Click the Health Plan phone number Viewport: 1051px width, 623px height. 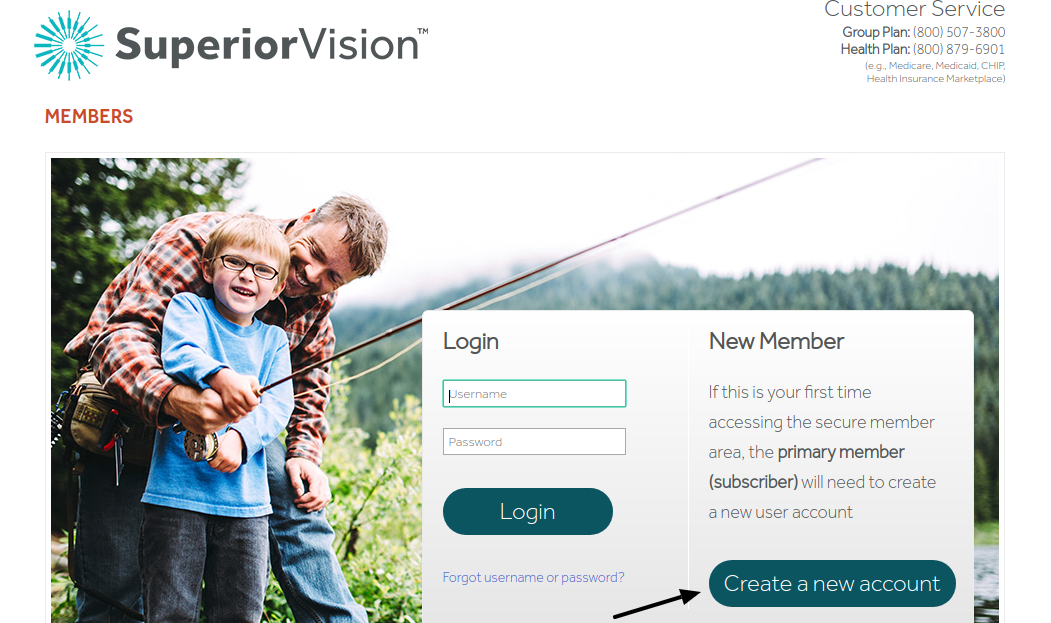pos(959,49)
